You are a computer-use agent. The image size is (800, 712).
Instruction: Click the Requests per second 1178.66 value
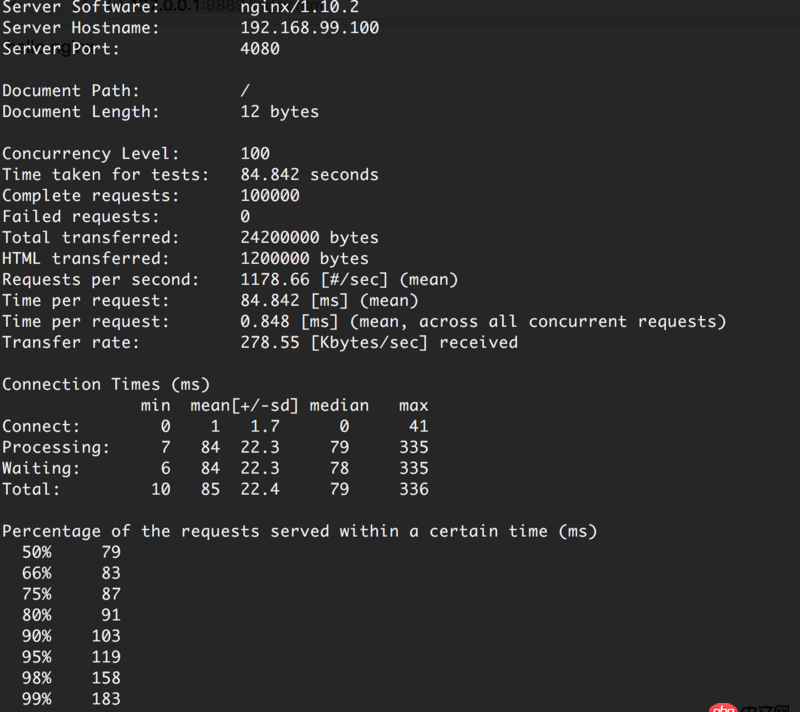point(275,279)
